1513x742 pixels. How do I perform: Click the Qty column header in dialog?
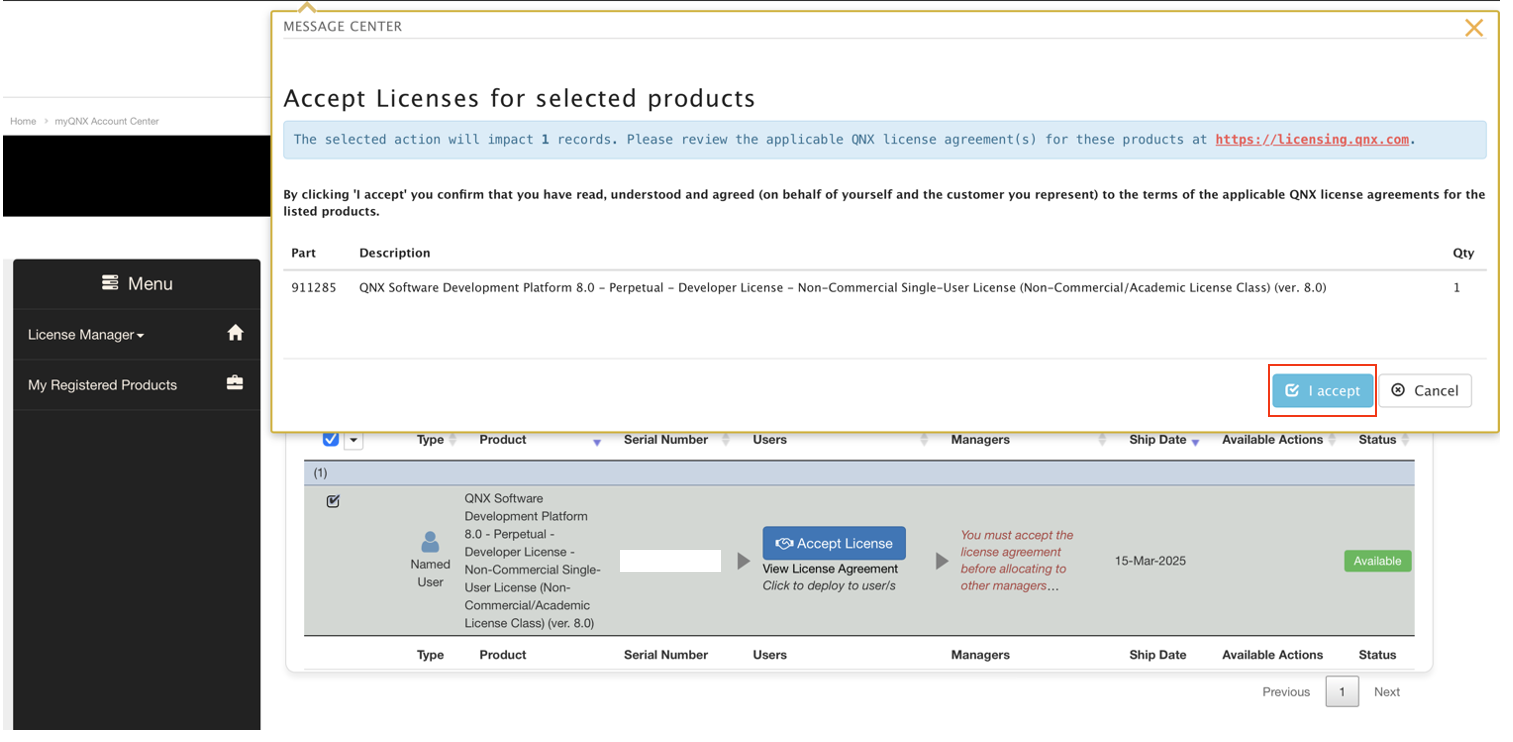pyautogui.click(x=1463, y=253)
